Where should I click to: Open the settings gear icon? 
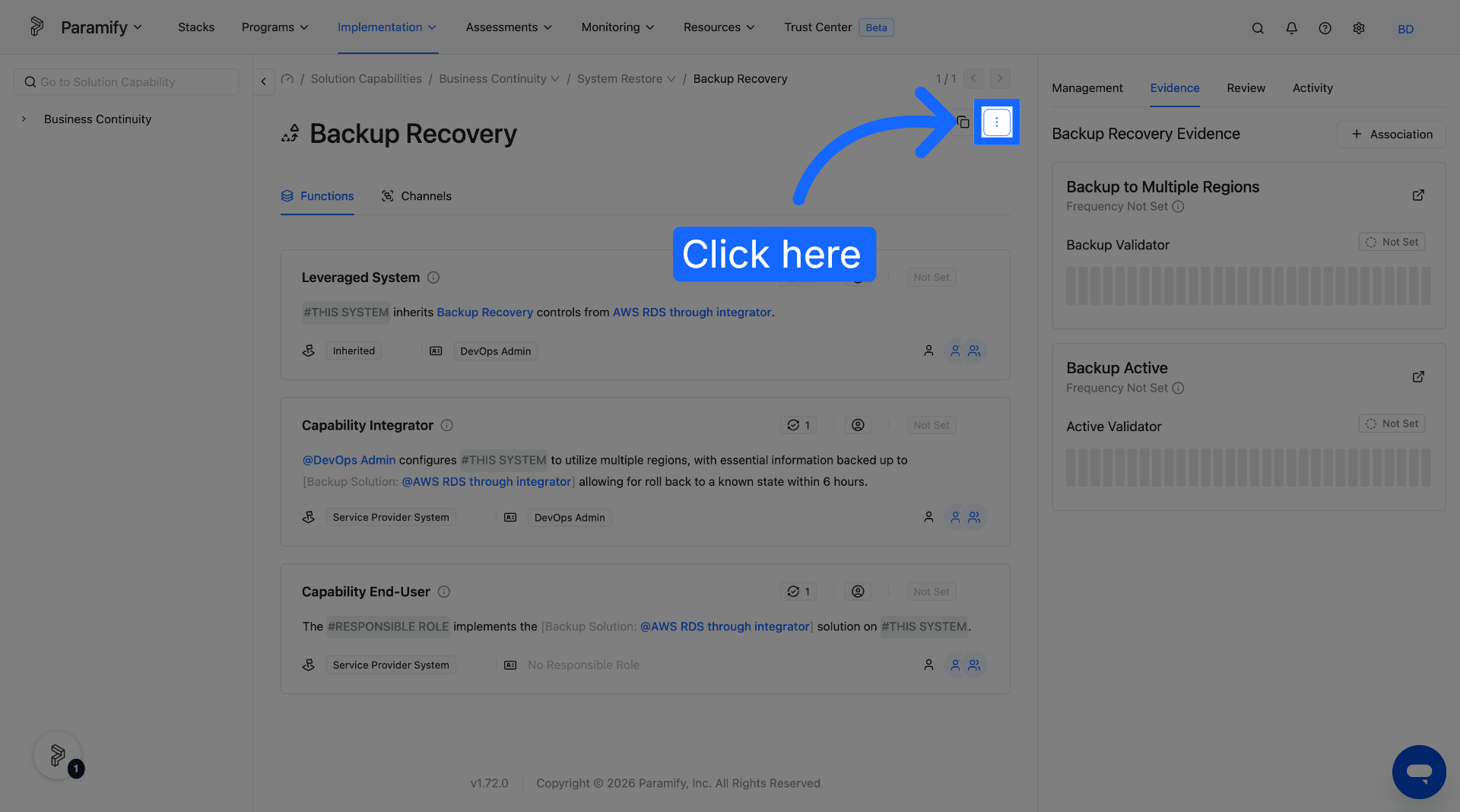(1359, 28)
